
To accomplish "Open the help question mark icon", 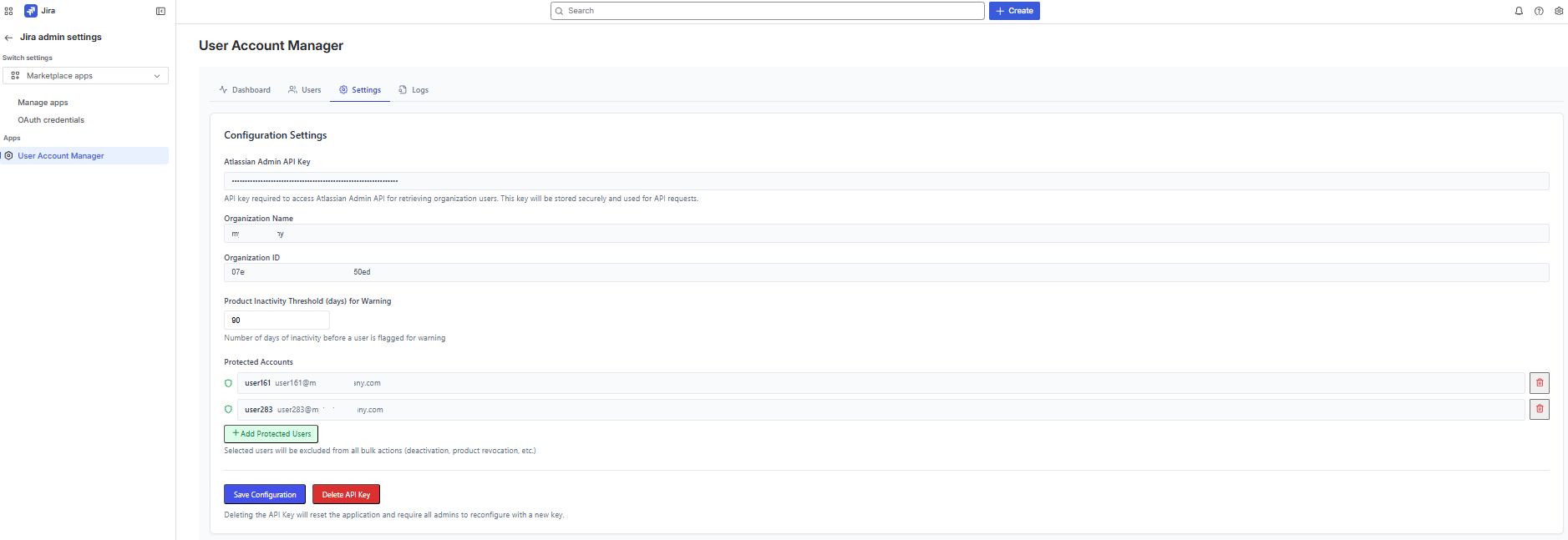I will [x=1539, y=11].
